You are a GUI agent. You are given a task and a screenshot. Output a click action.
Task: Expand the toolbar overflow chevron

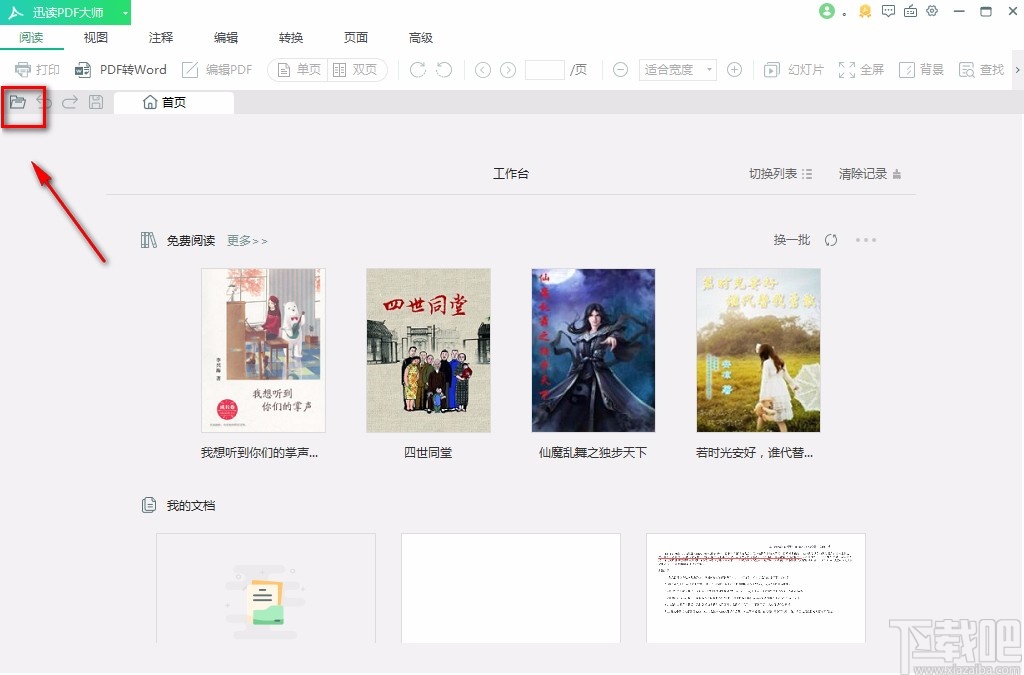1018,69
